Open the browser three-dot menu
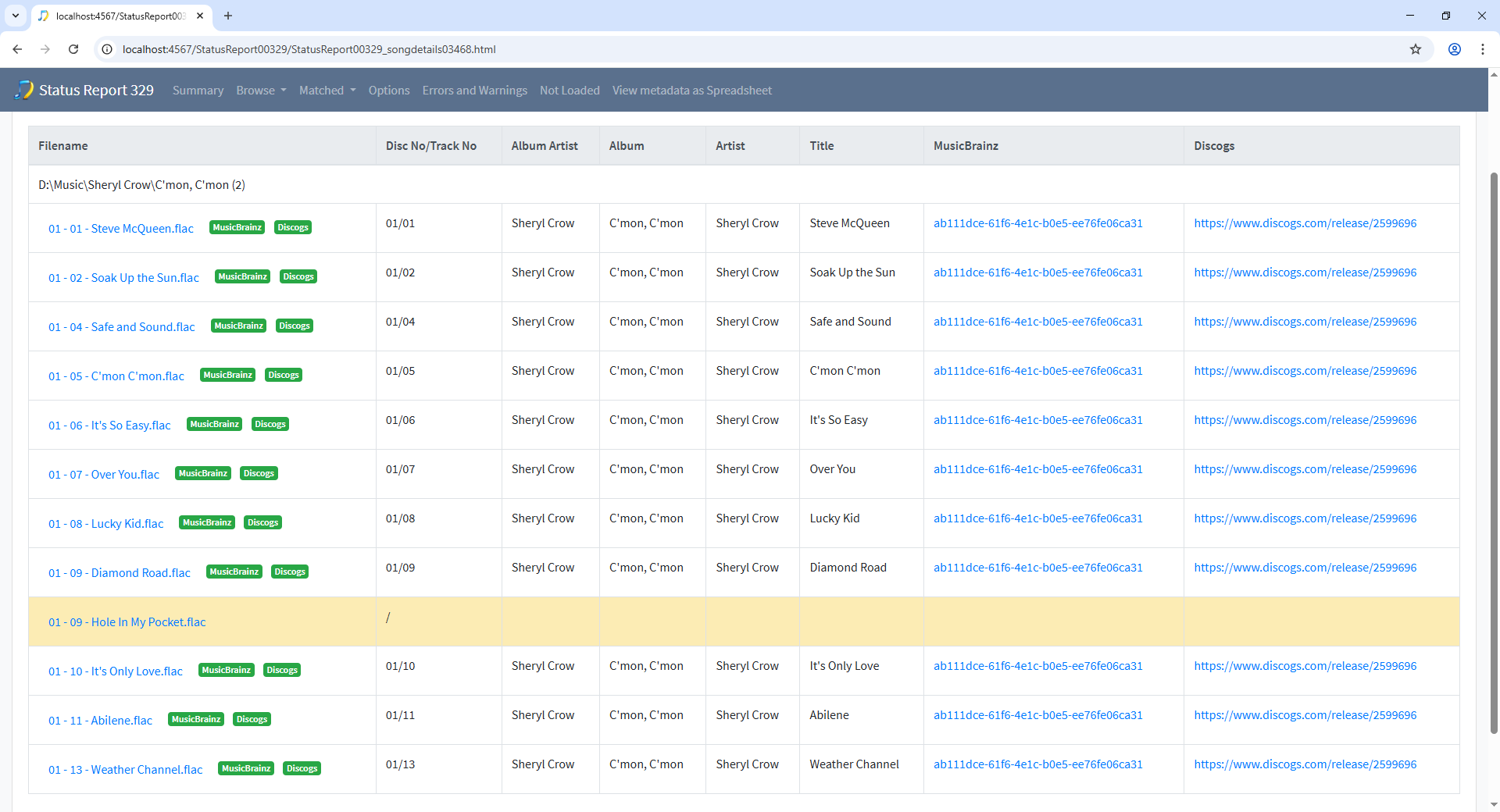 1483,49
